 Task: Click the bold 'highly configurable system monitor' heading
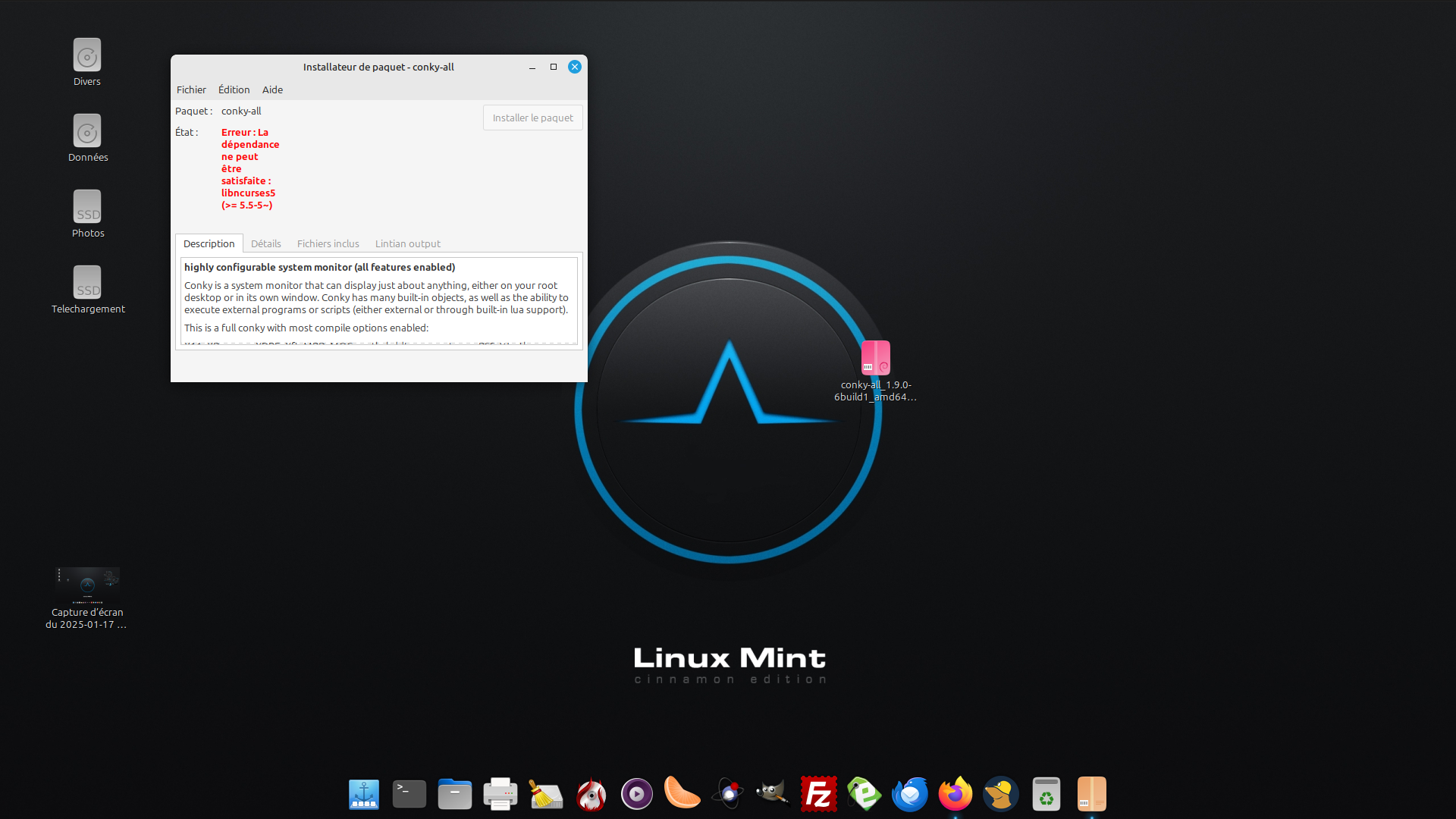click(x=320, y=267)
